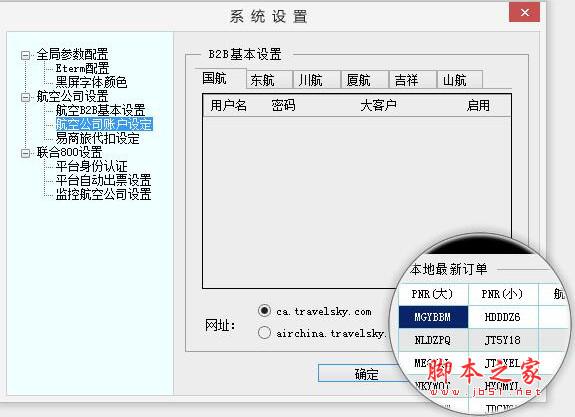The height and width of the screenshot is (417, 575).
Task: Select PNR cell MGYBBM
Action: (433, 317)
